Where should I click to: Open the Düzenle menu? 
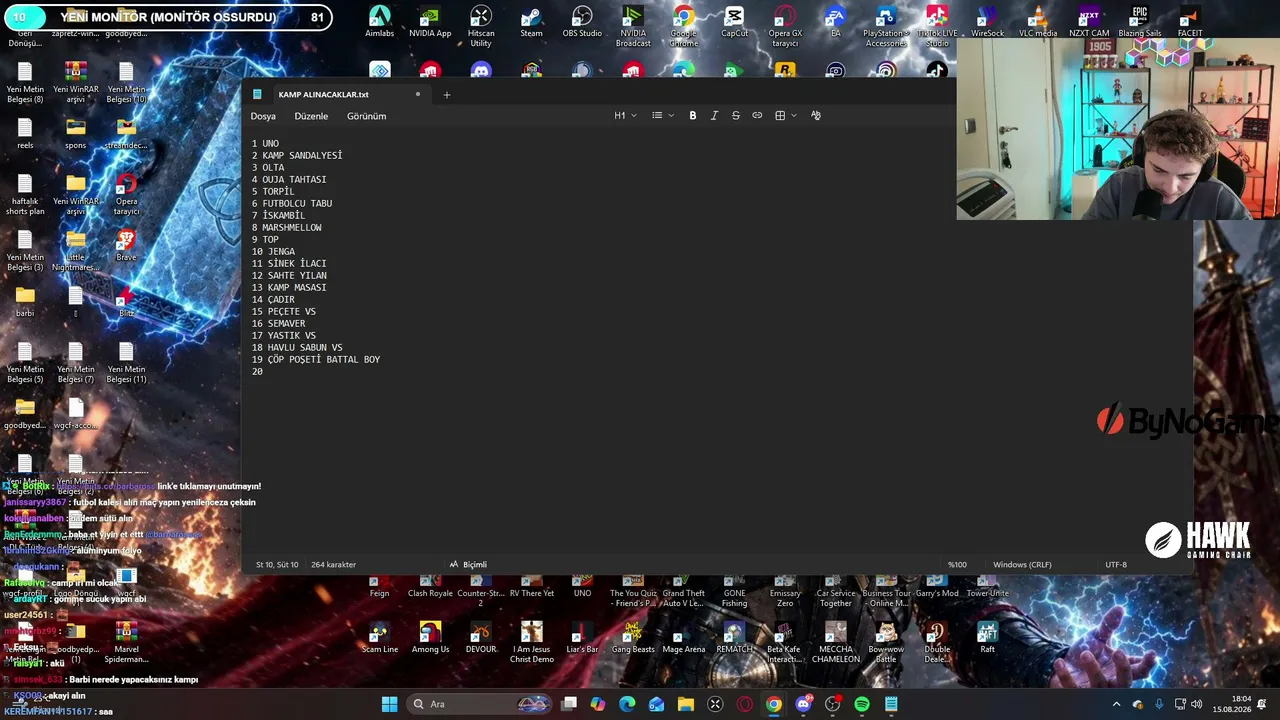pyautogui.click(x=311, y=116)
